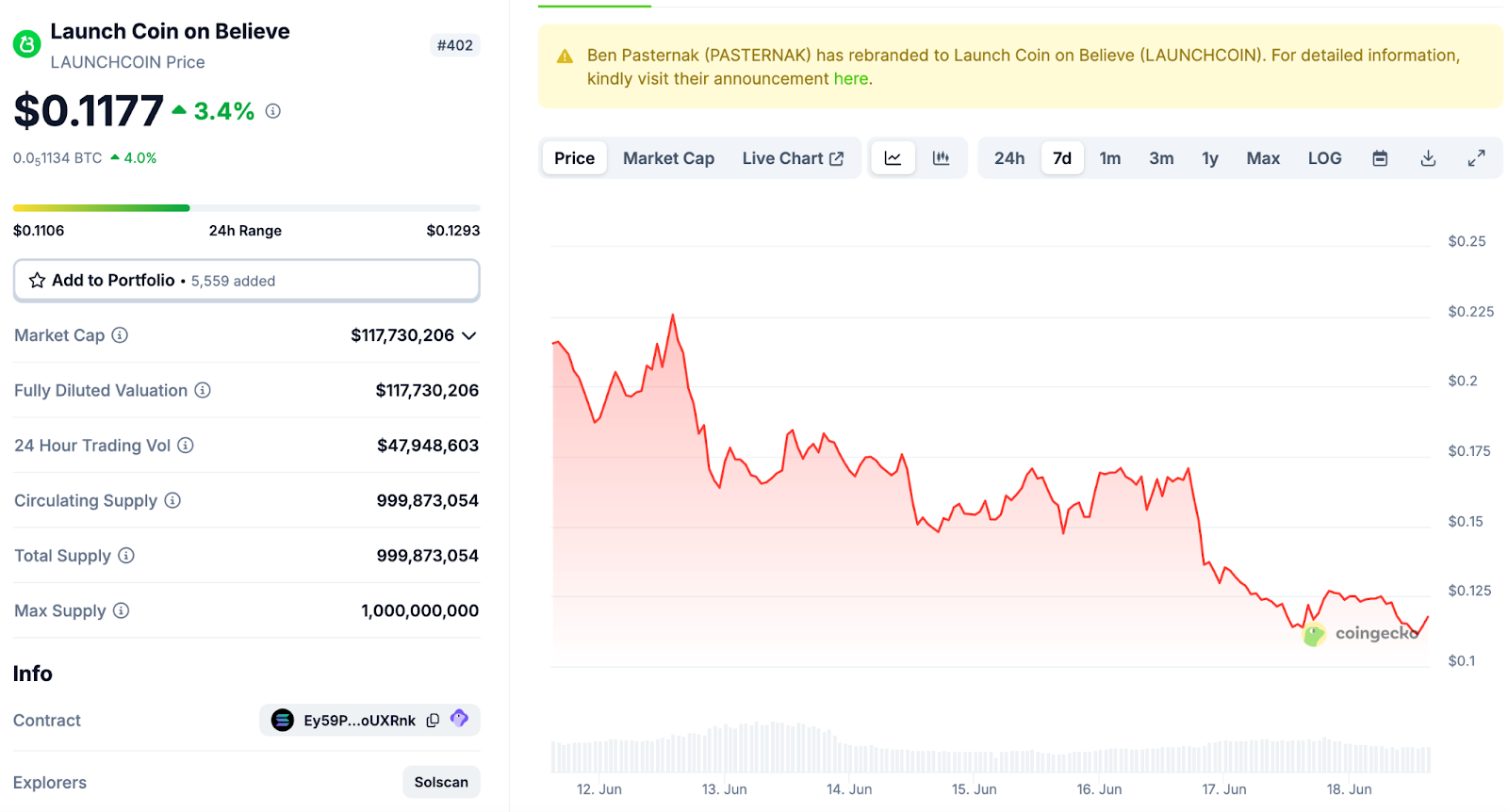
Task: Select the Price chart tab
Action: click(x=575, y=158)
